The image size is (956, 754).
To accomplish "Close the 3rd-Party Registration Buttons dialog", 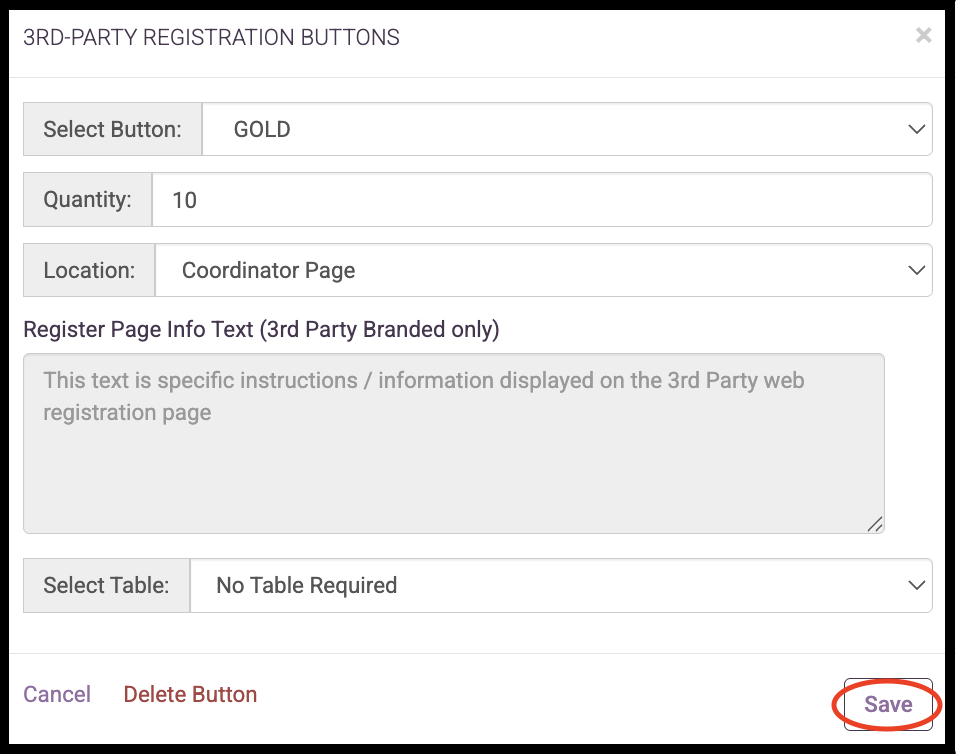I will coord(923,35).
